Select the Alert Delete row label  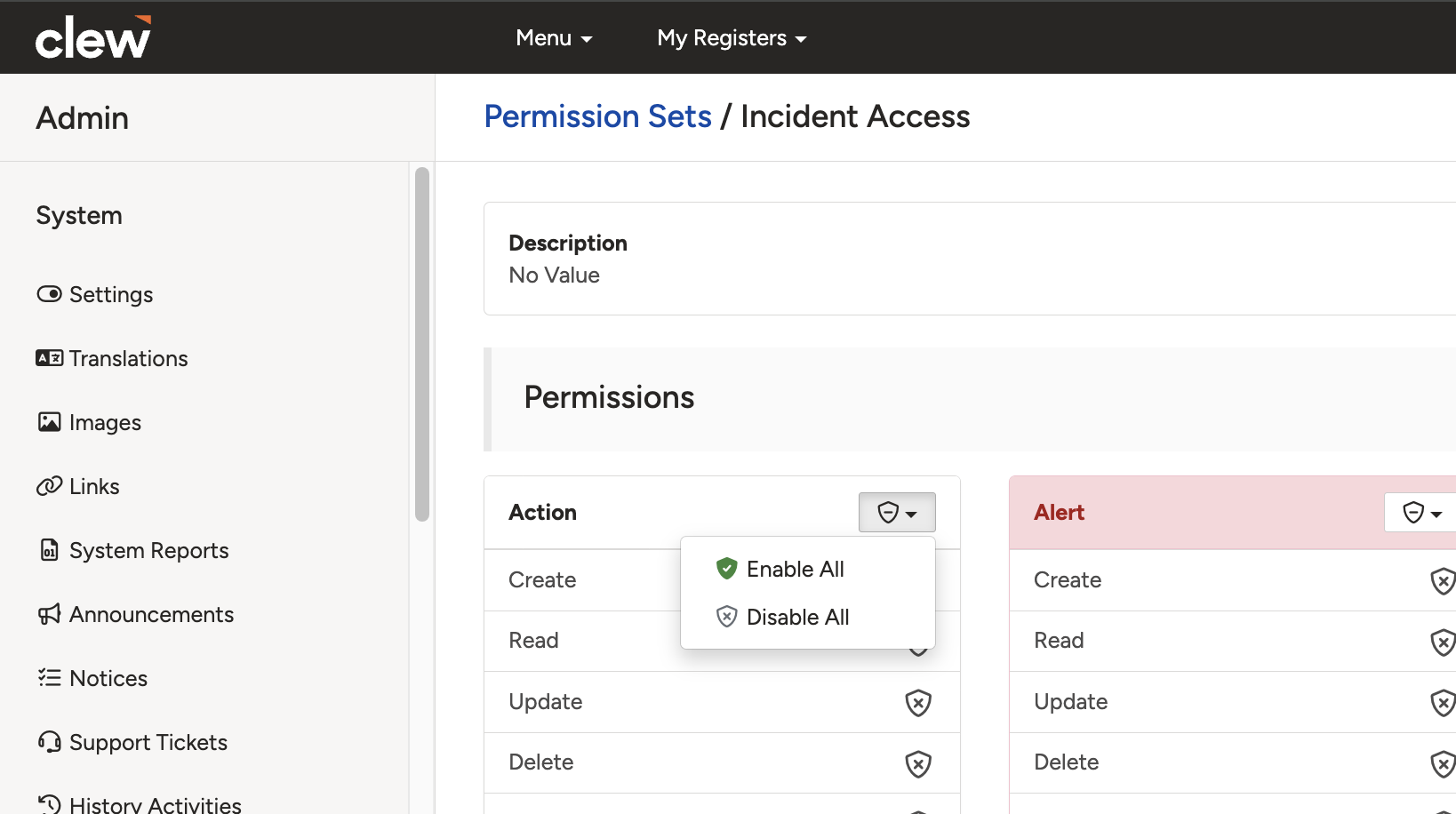pos(1066,762)
